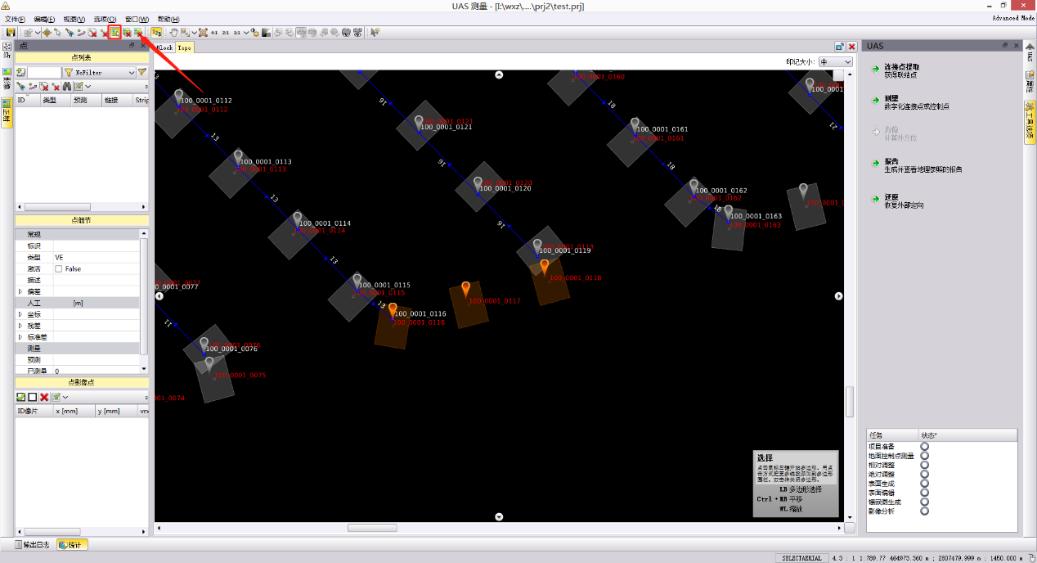The image size is (1037, 563).
Task: Expand the 坐标 property row
Action: tap(21, 314)
